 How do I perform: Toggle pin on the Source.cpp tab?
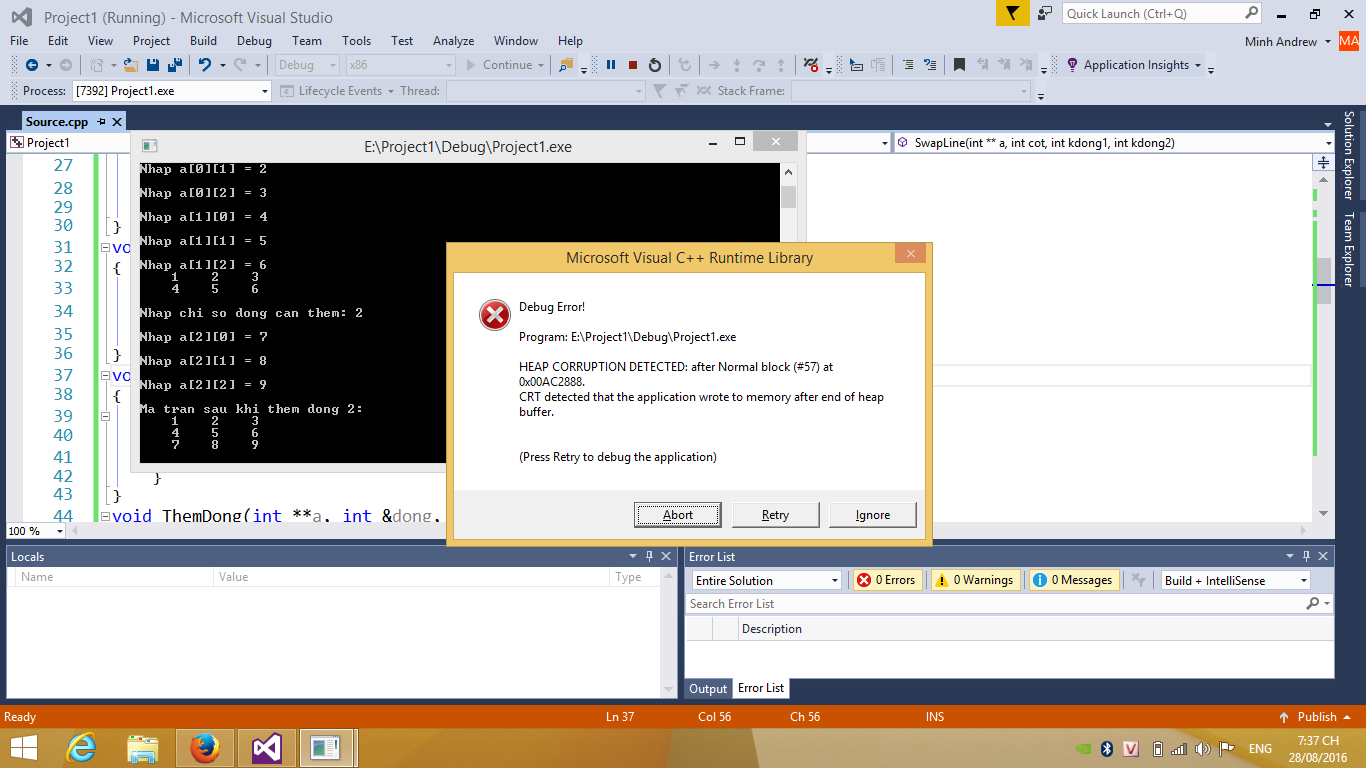[x=101, y=122]
